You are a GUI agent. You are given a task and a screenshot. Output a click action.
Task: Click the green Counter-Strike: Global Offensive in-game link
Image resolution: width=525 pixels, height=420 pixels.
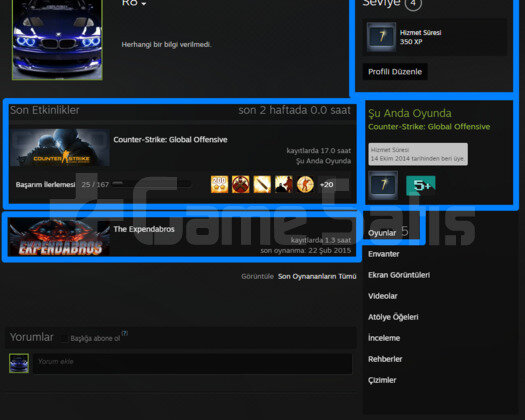429,127
